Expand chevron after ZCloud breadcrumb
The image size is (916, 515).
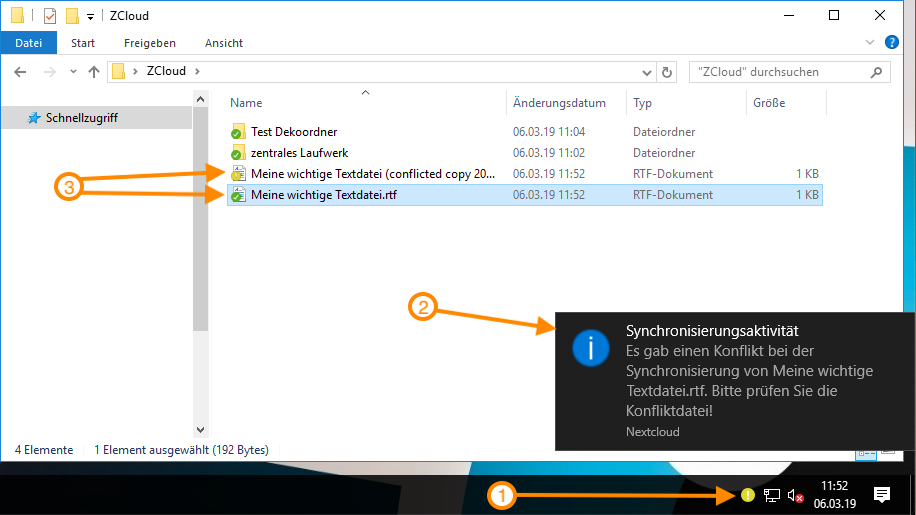[x=197, y=71]
